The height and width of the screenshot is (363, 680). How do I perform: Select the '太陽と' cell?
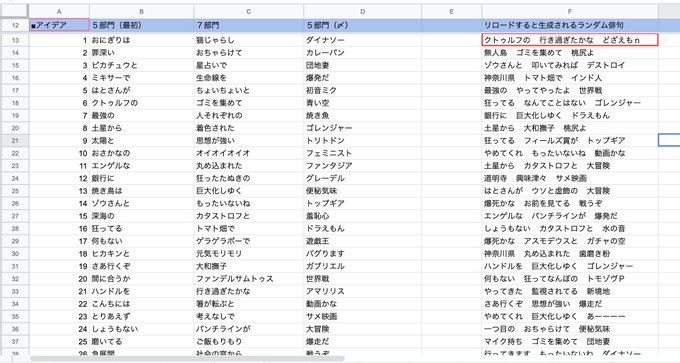point(141,141)
